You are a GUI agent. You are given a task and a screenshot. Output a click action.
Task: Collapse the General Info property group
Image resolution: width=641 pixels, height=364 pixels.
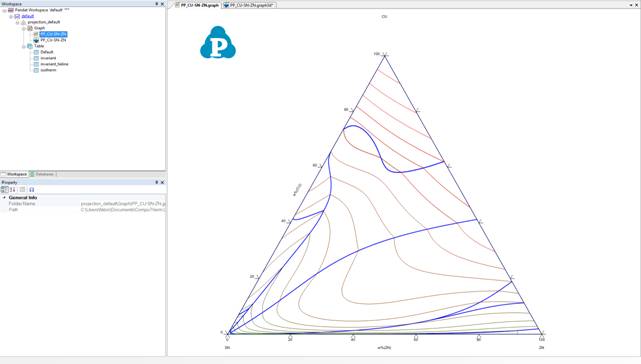point(4,198)
